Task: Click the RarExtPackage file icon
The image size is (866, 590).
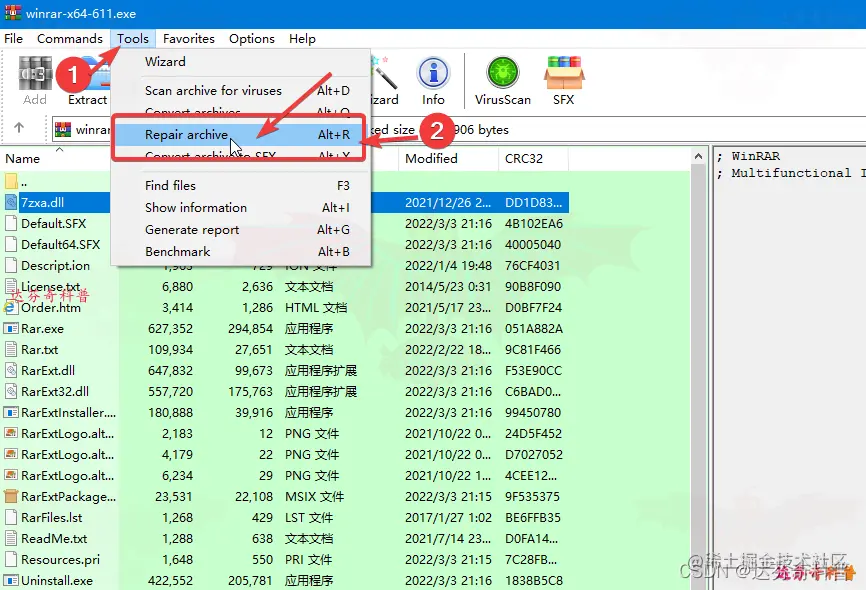Action: (x=11, y=496)
